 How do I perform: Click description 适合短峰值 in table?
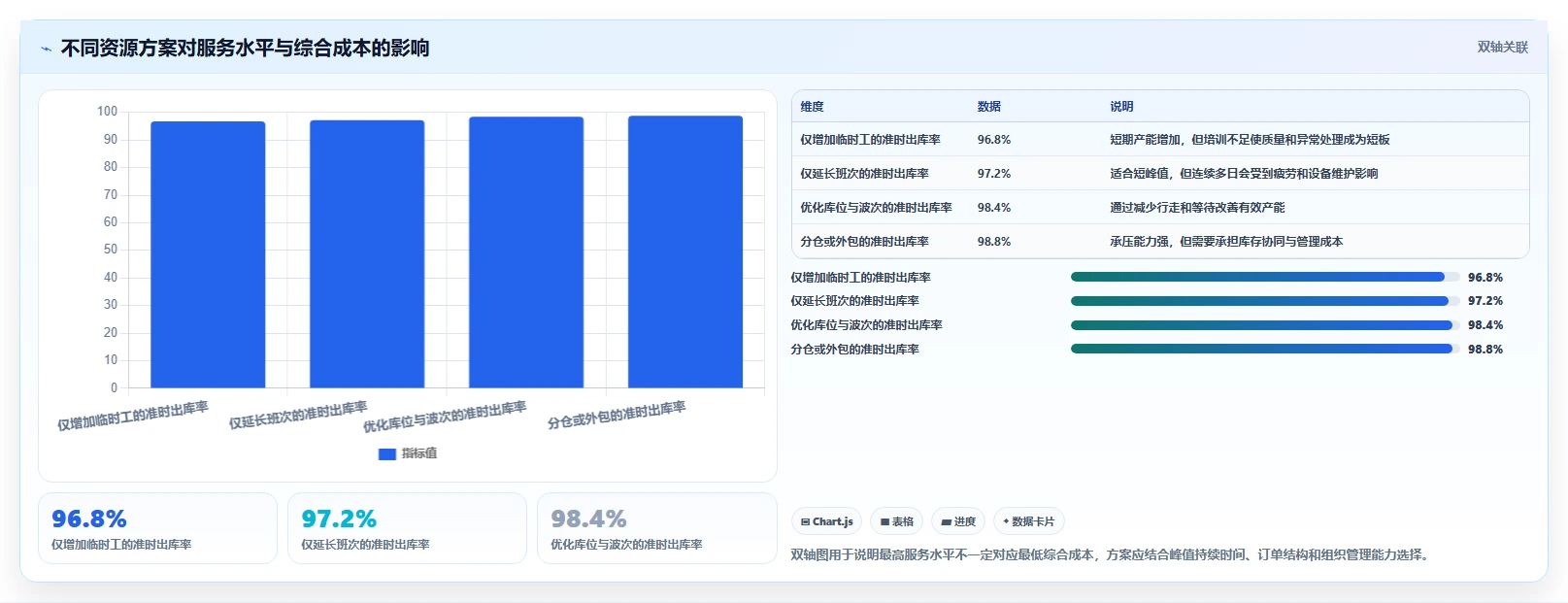1244,174
